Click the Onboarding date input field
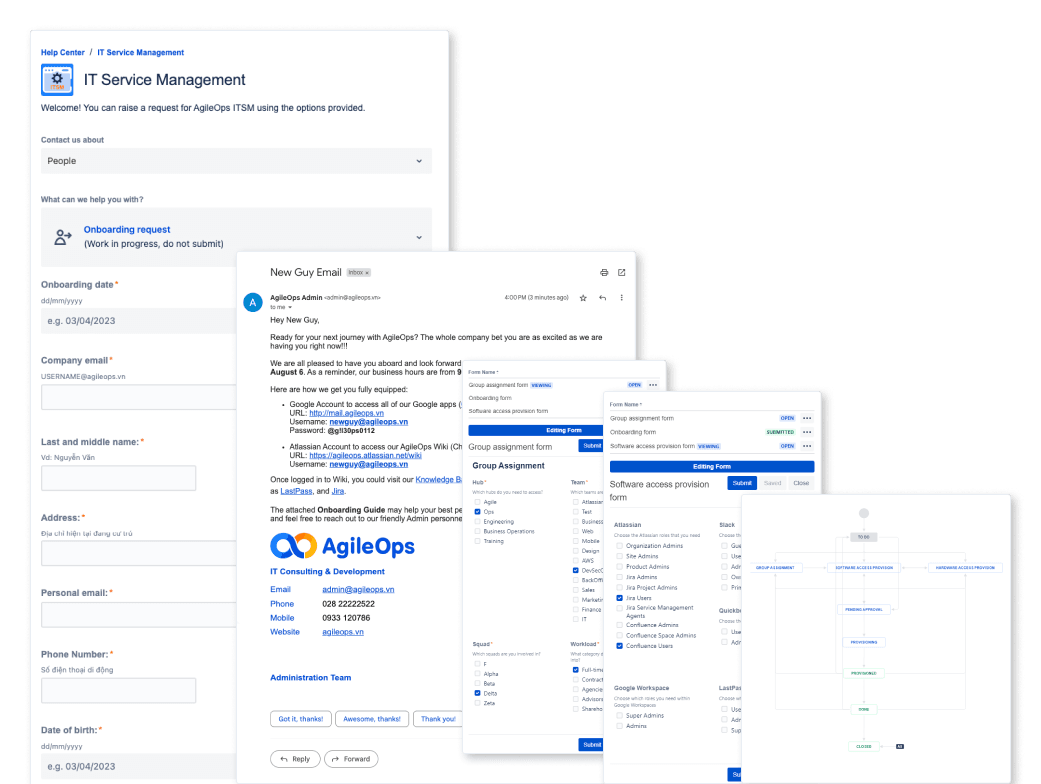 [x=139, y=321]
